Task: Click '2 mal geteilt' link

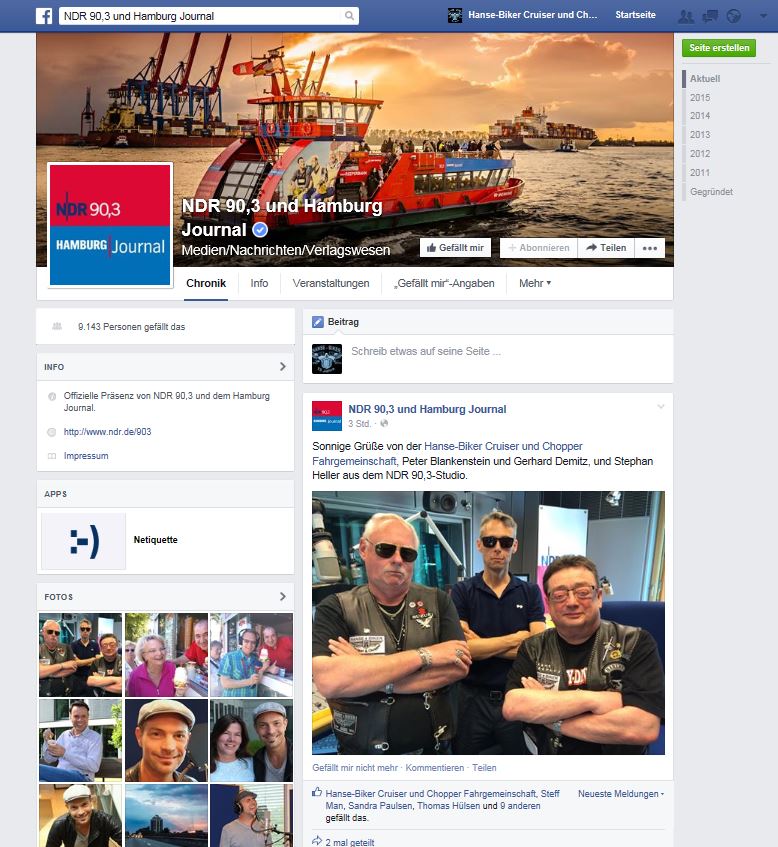Action: click(350, 842)
